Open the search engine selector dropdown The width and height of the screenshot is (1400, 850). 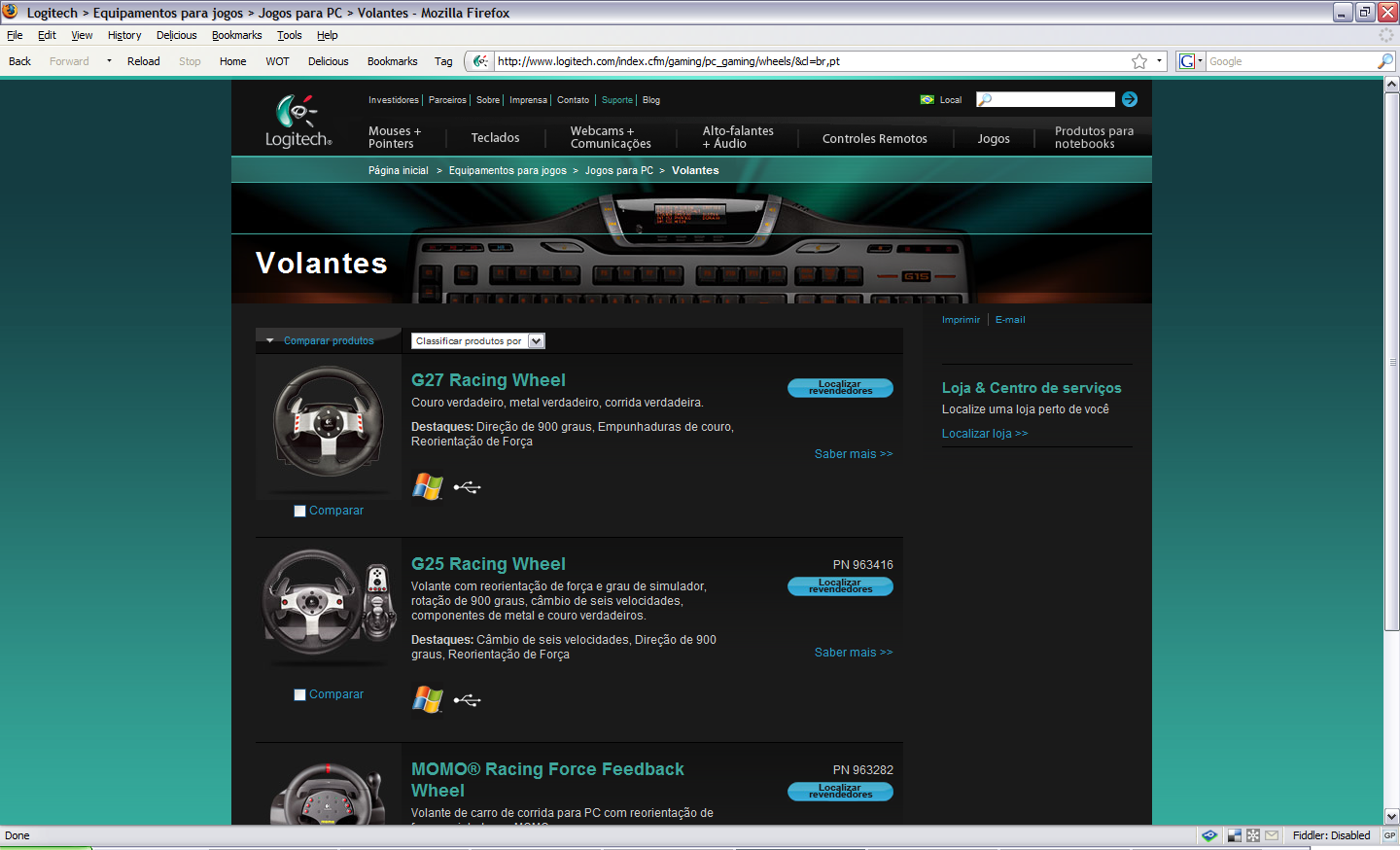coord(1190,61)
